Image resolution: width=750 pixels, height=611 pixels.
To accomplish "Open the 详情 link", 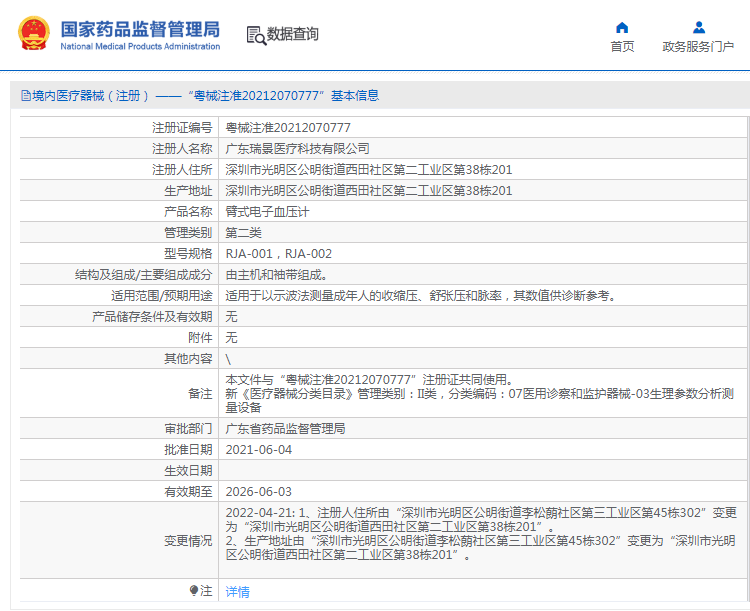I will 237,592.
